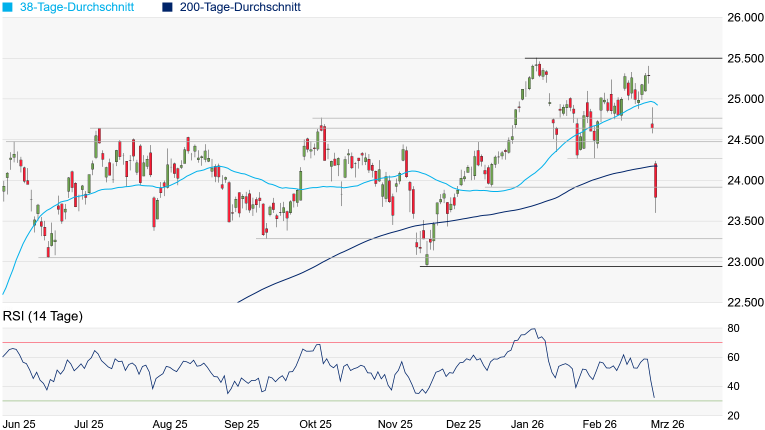The width and height of the screenshot is (765, 430).
Task: Click the light blue 38-Tage-Durchschnitt legend swatch
Action: click(7, 7)
